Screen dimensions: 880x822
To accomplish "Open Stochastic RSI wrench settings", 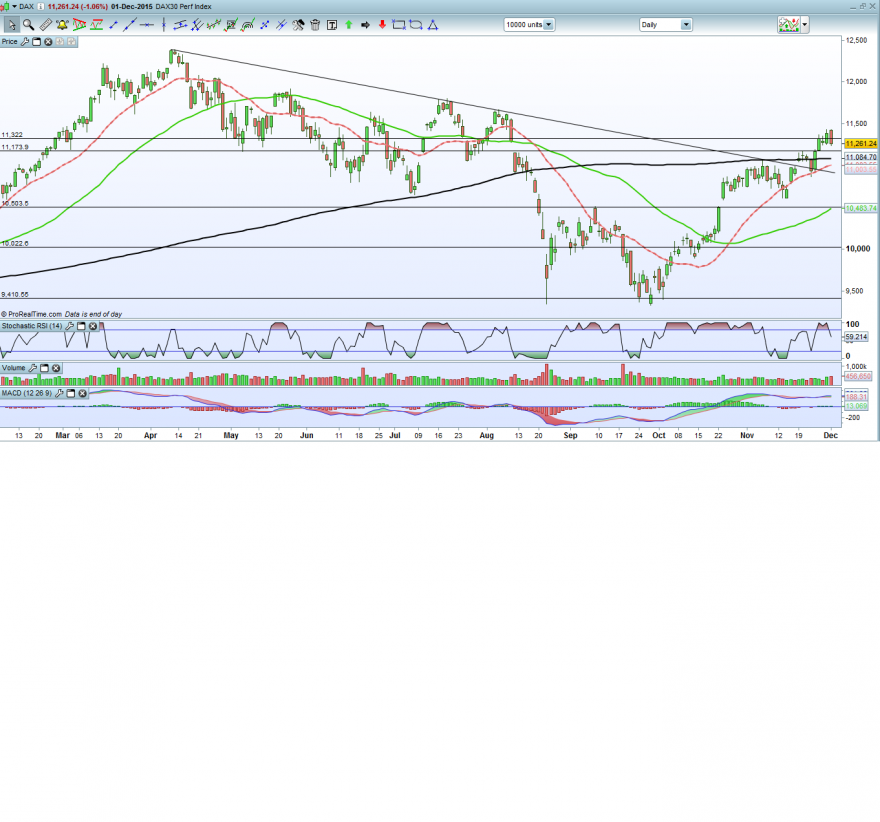I will click(70, 326).
